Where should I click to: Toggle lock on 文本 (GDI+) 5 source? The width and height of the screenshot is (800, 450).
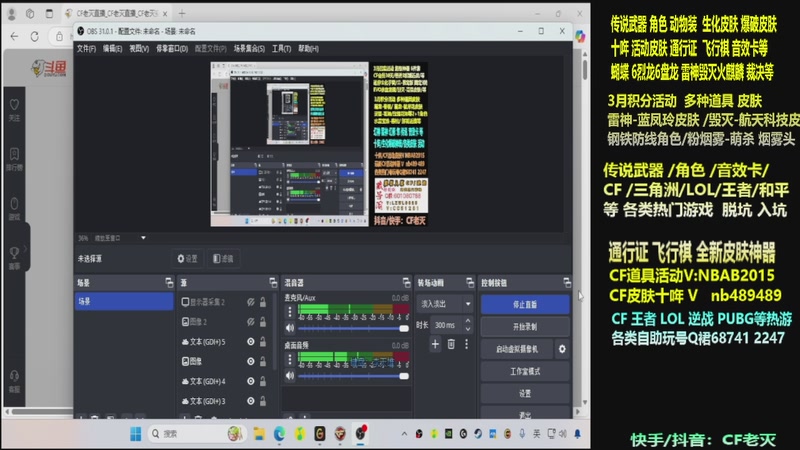pyautogui.click(x=263, y=342)
